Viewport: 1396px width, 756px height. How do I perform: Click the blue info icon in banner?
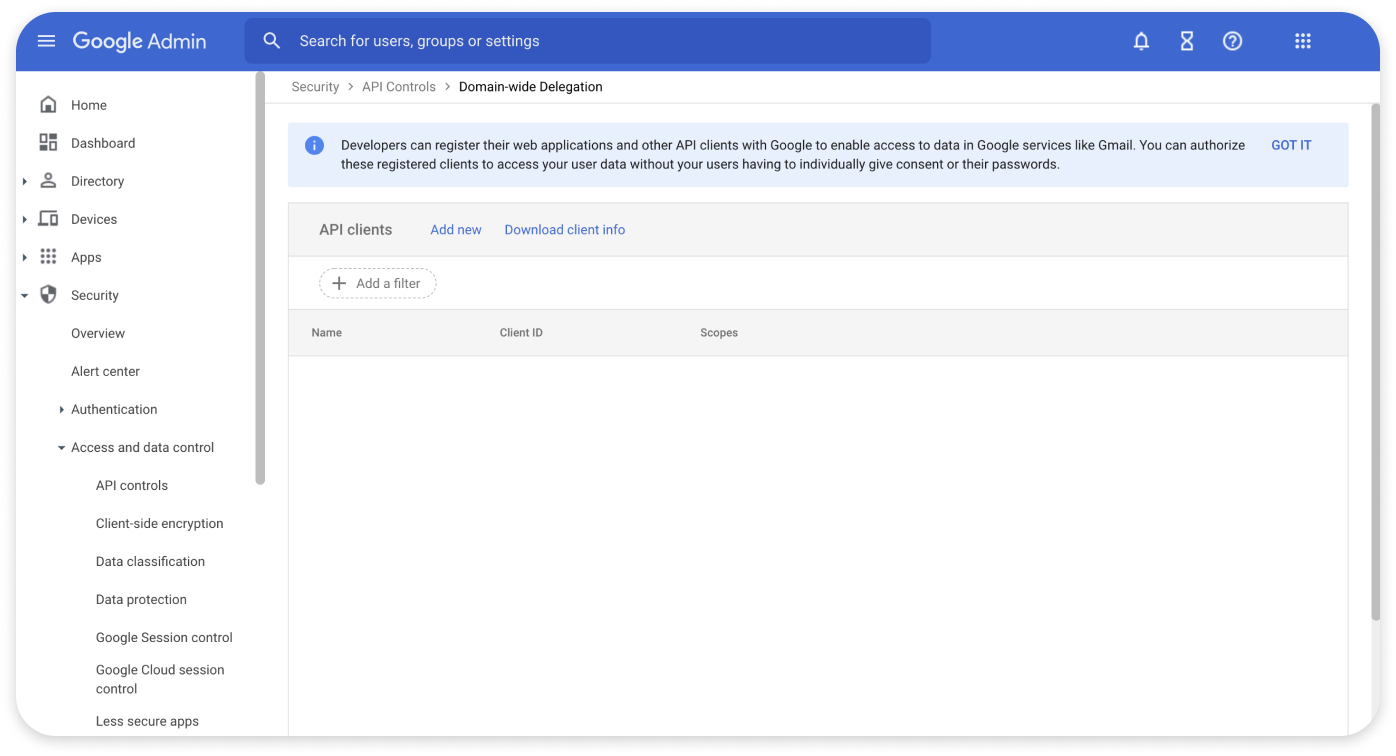coord(315,145)
